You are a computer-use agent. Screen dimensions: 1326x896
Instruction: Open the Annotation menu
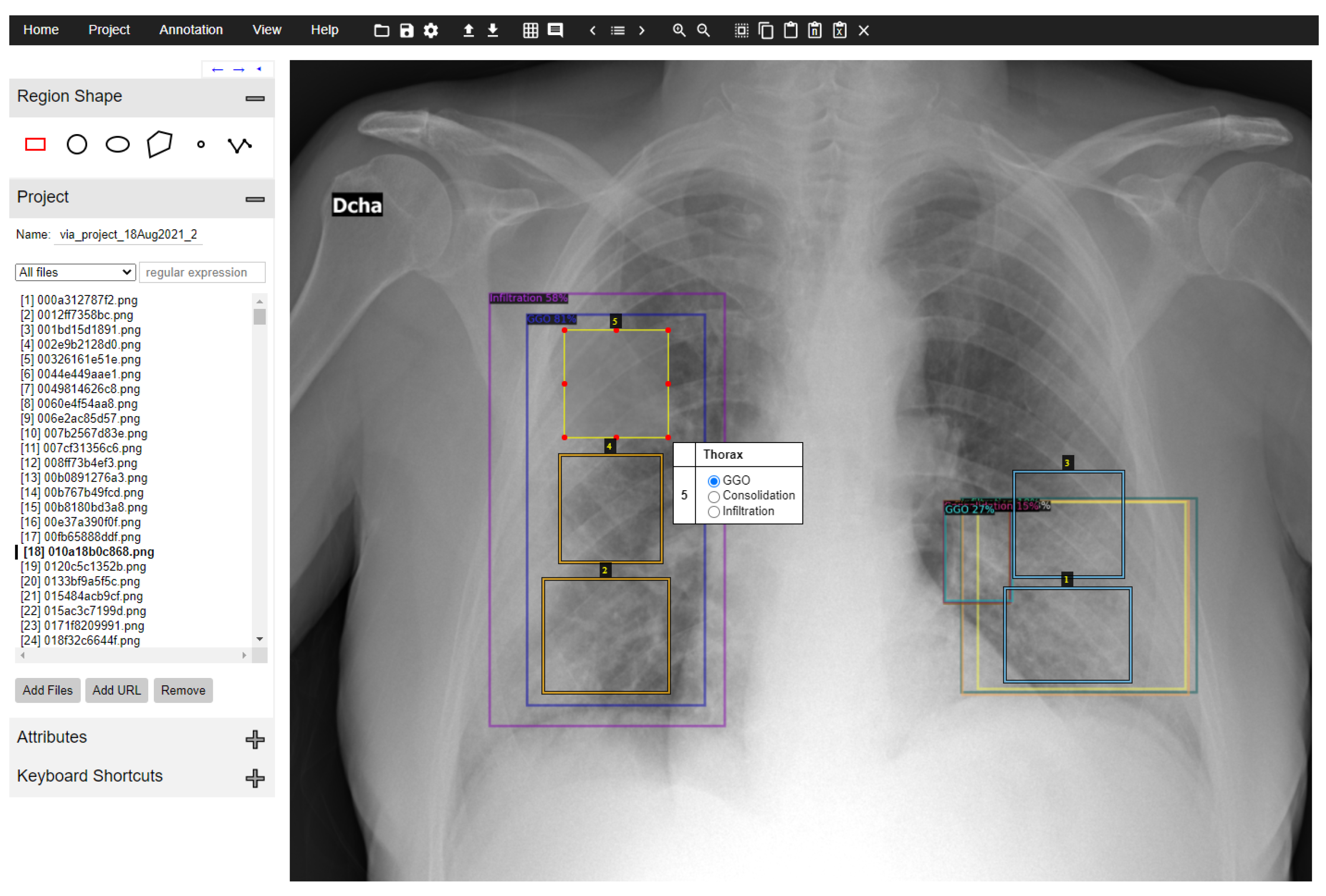click(191, 29)
